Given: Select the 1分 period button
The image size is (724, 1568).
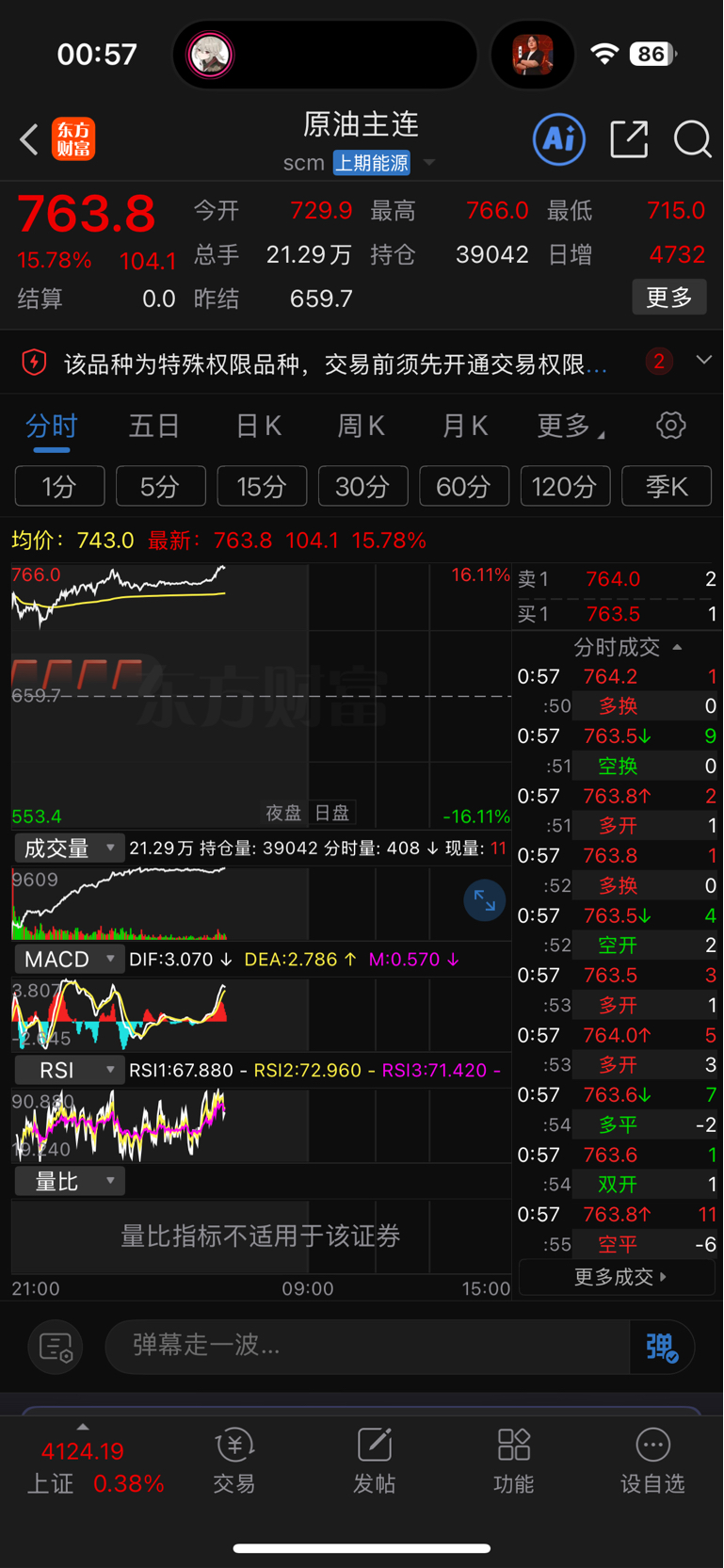Looking at the screenshot, I should tap(59, 486).
